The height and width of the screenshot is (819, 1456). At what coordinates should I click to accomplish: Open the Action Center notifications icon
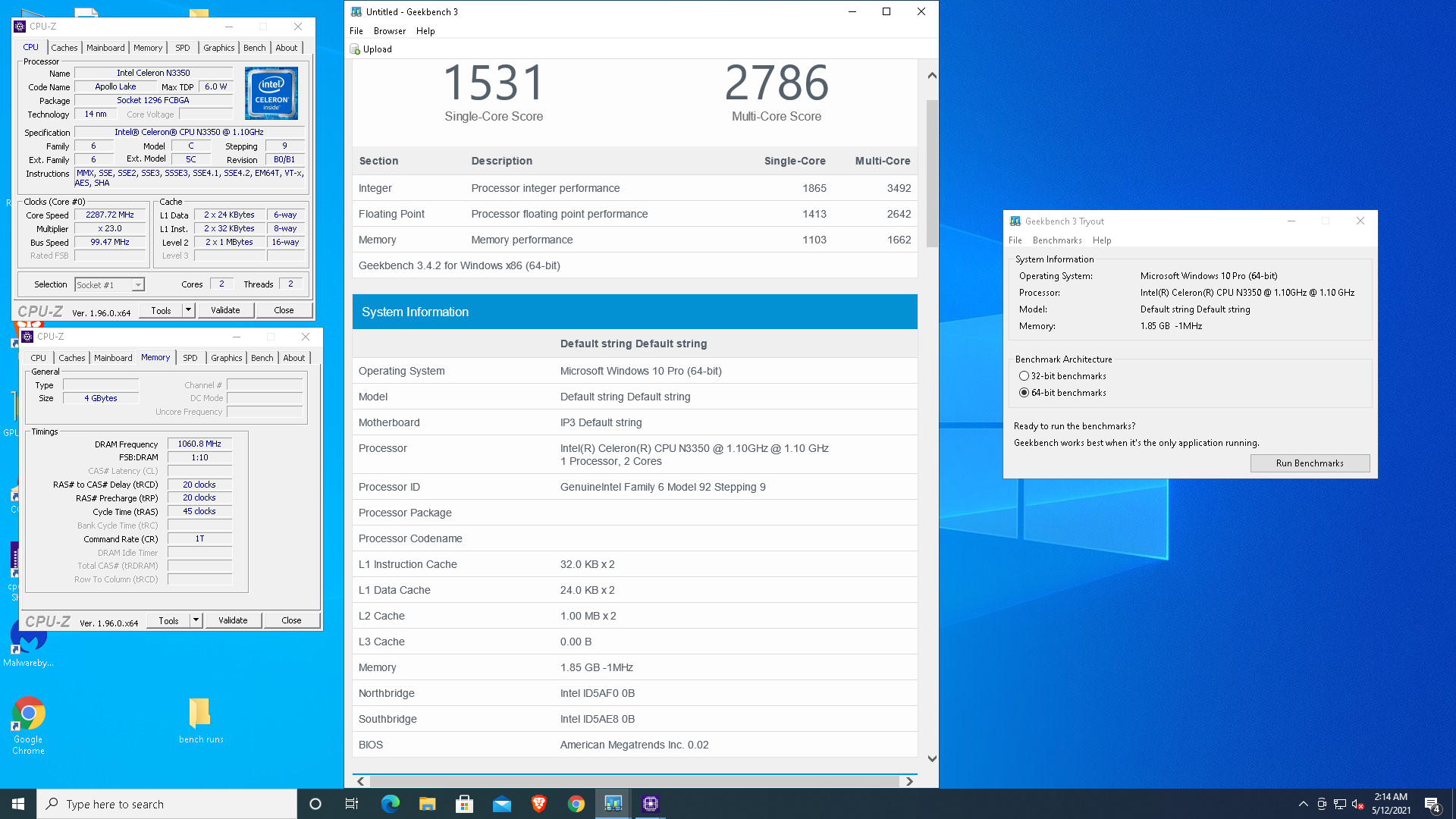(x=1432, y=804)
